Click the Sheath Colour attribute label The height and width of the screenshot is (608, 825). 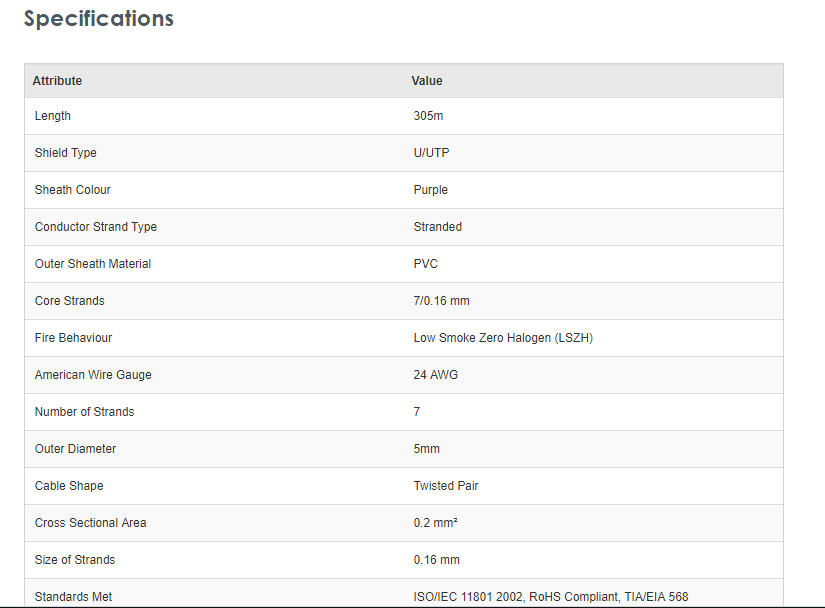[x=73, y=190]
